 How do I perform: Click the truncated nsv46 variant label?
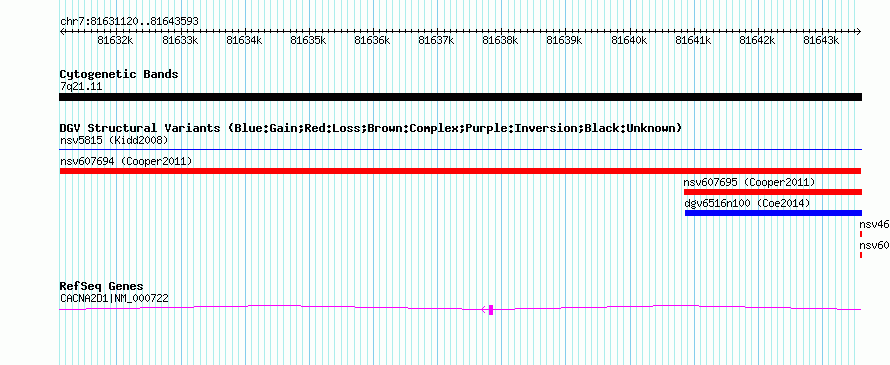874,224
